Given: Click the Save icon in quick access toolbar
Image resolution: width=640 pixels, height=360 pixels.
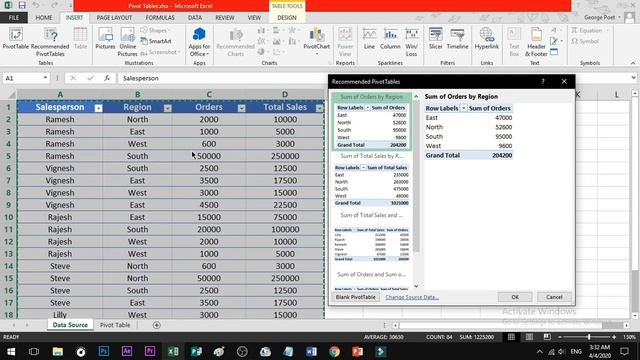Looking at the screenshot, I should pyautogui.click(x=22, y=5).
